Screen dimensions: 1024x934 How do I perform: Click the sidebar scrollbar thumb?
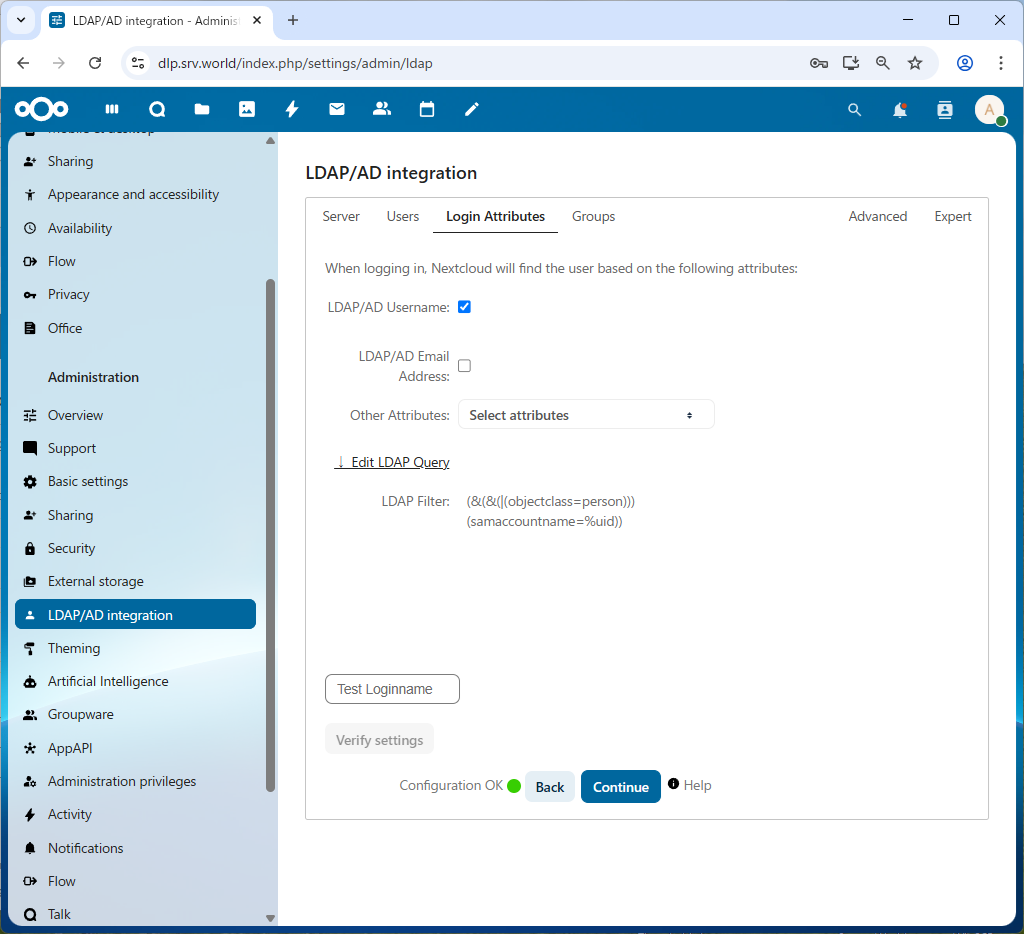(270, 536)
